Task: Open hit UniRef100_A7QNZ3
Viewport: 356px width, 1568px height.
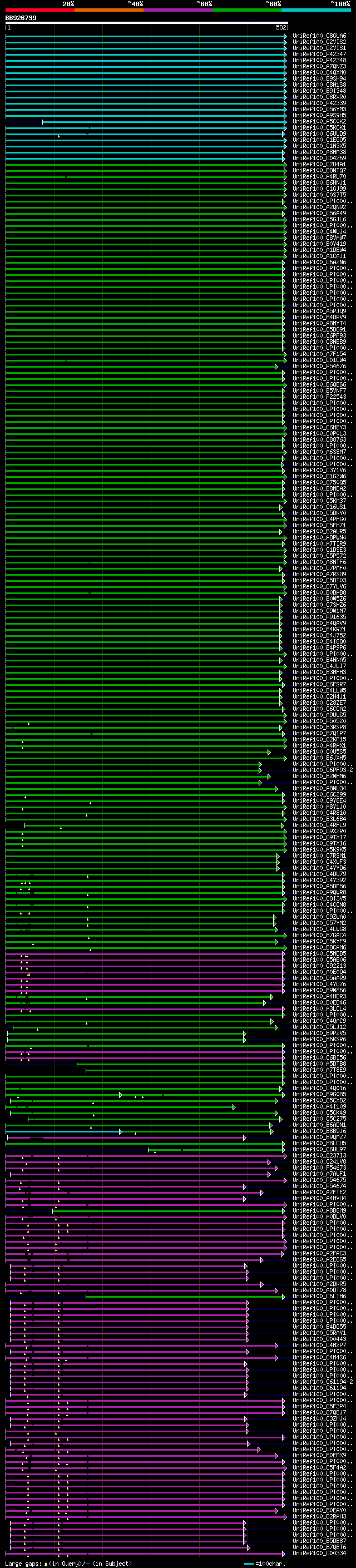Action: tap(319, 66)
